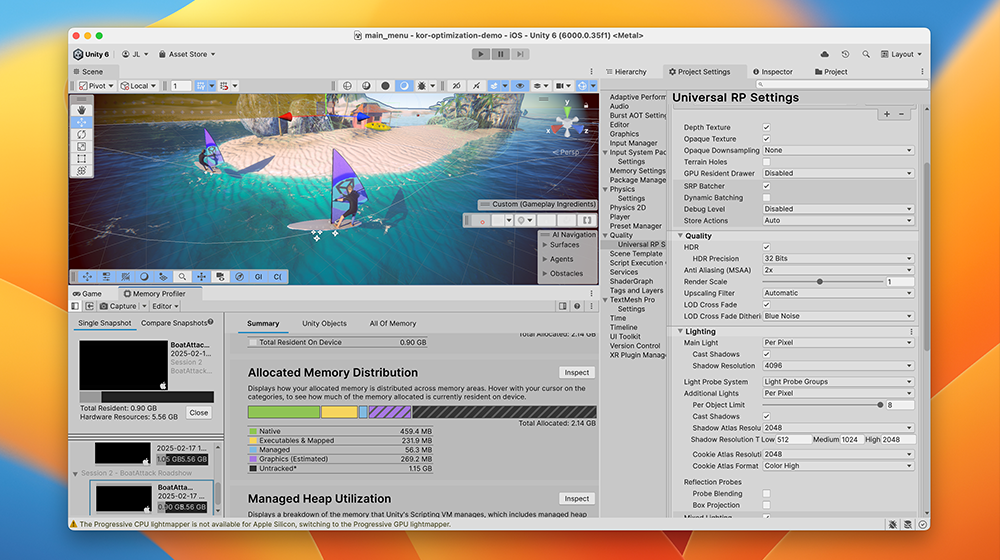Toggle HDR checkbox
The height and width of the screenshot is (560, 1000).
[x=767, y=247]
